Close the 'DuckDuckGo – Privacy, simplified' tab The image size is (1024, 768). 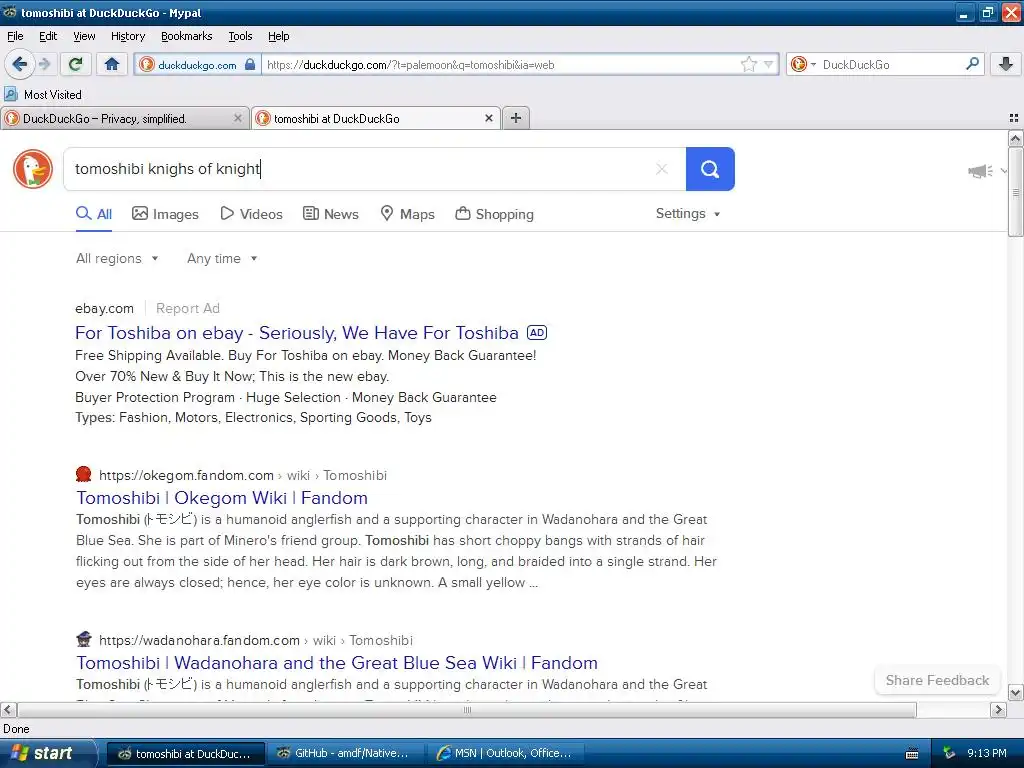click(238, 118)
